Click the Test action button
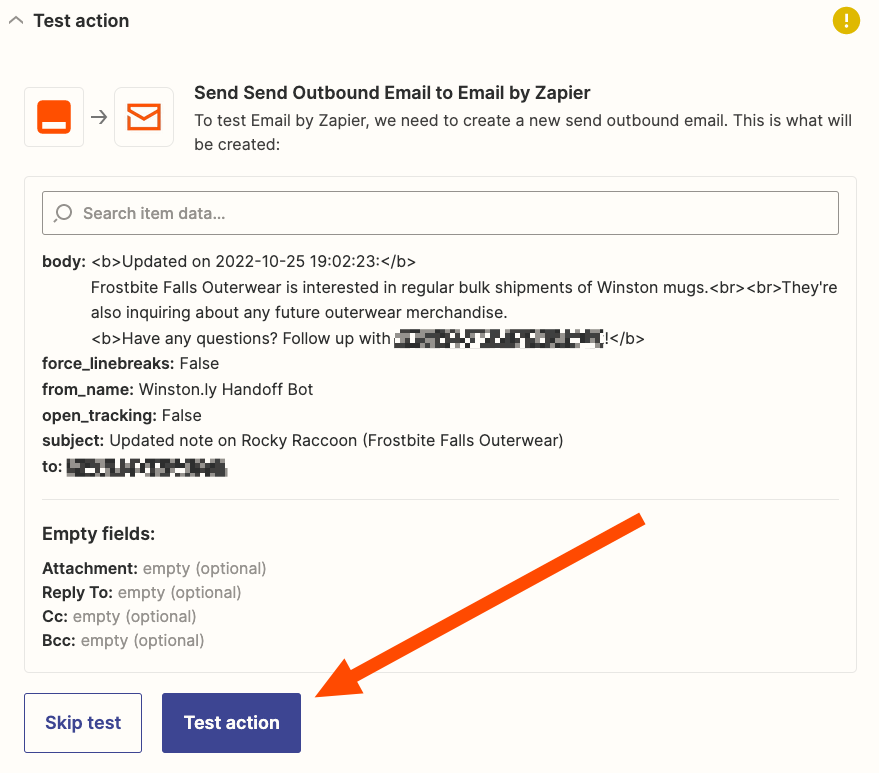The height and width of the screenshot is (773, 879). [232, 723]
